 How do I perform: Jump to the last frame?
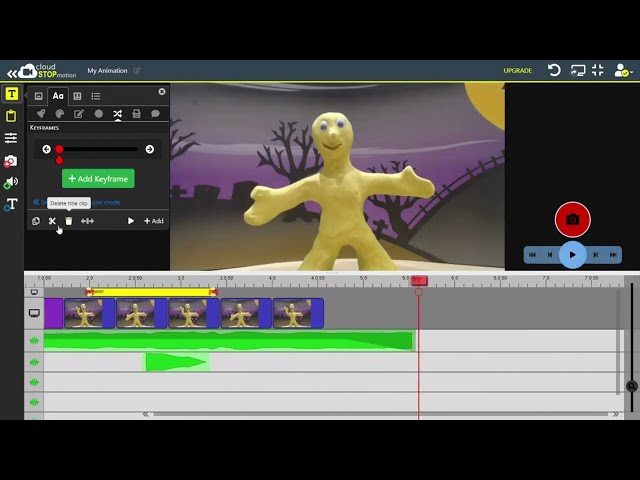[x=613, y=255]
